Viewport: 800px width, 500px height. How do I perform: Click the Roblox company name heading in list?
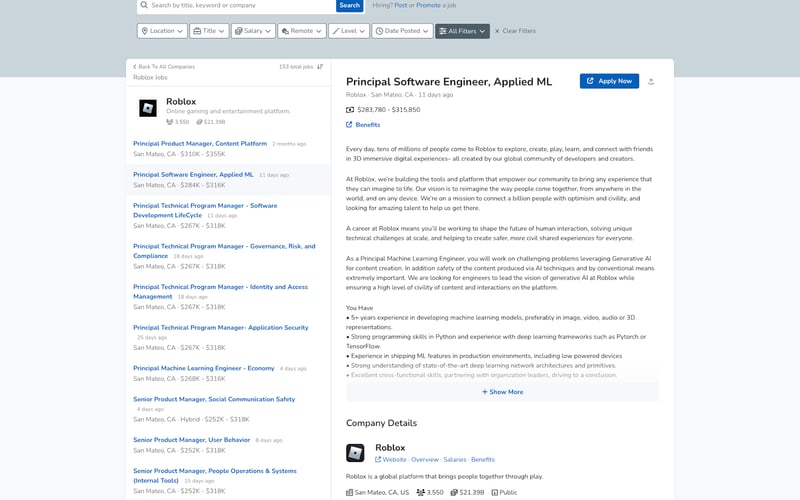pos(181,102)
